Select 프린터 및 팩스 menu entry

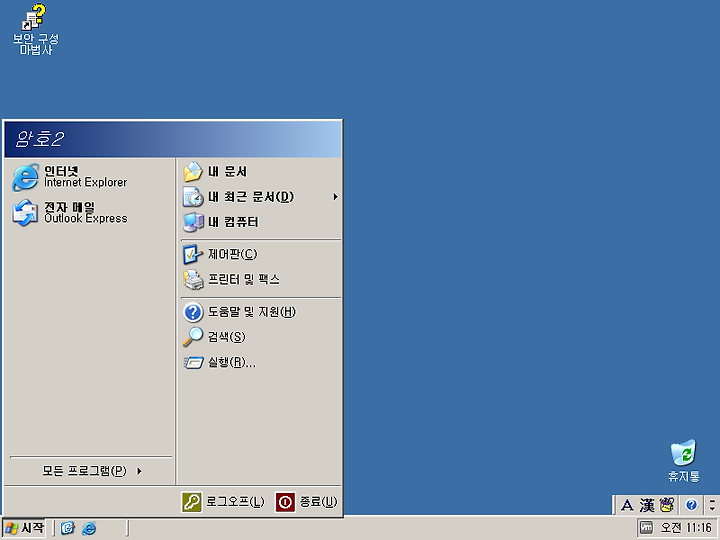(x=261, y=280)
